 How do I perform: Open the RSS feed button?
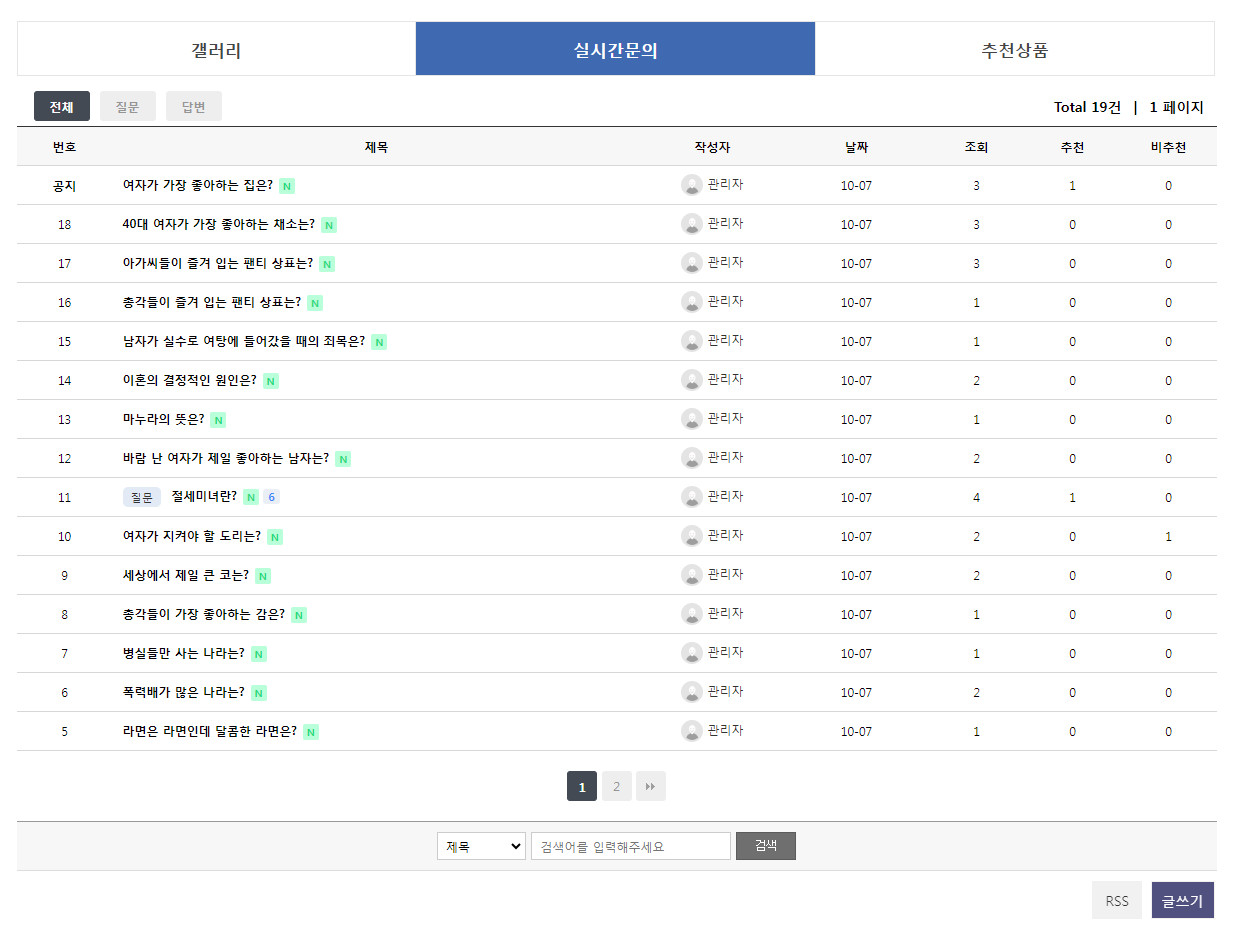coord(1116,900)
